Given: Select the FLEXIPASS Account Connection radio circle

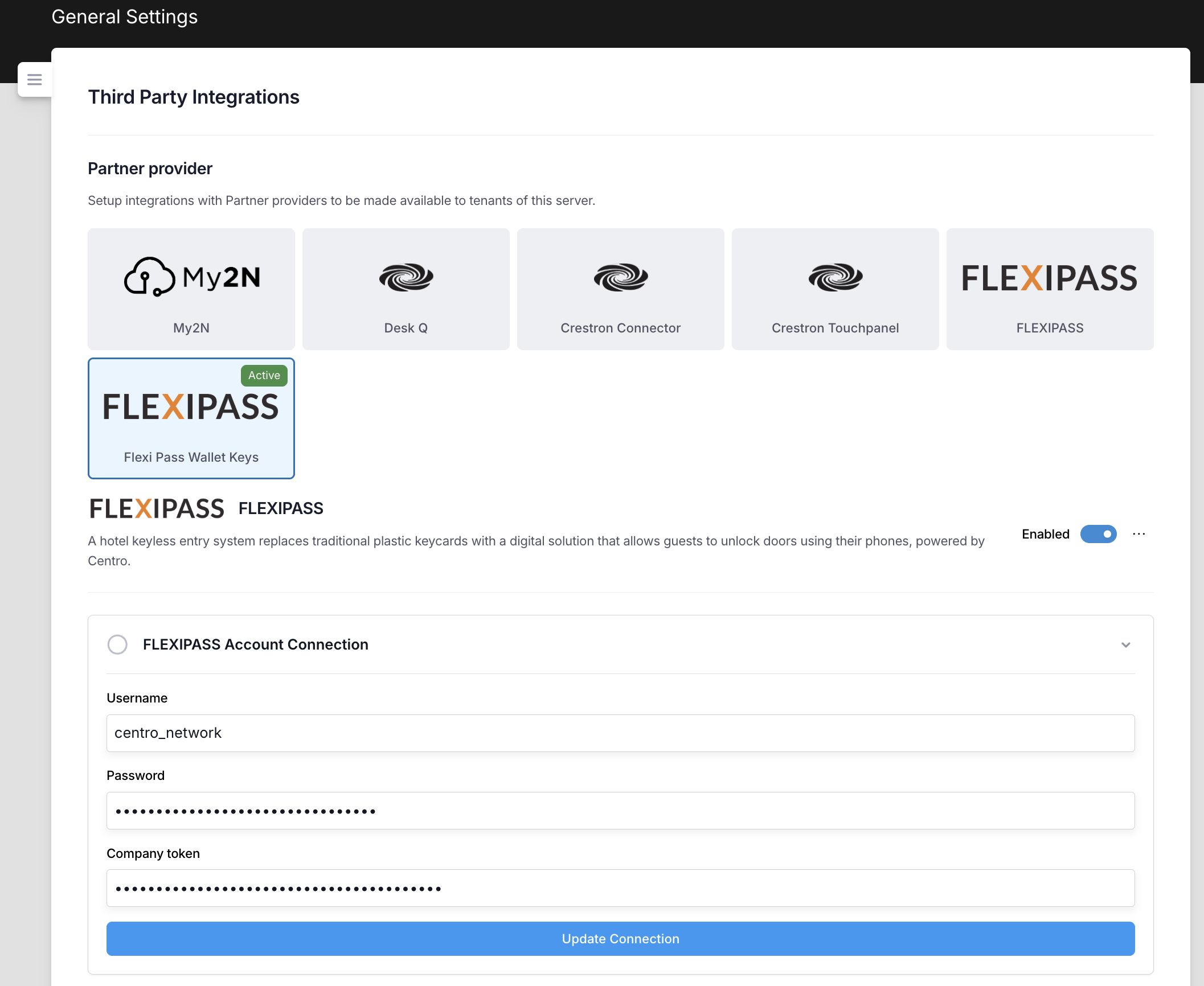Looking at the screenshot, I should point(117,644).
